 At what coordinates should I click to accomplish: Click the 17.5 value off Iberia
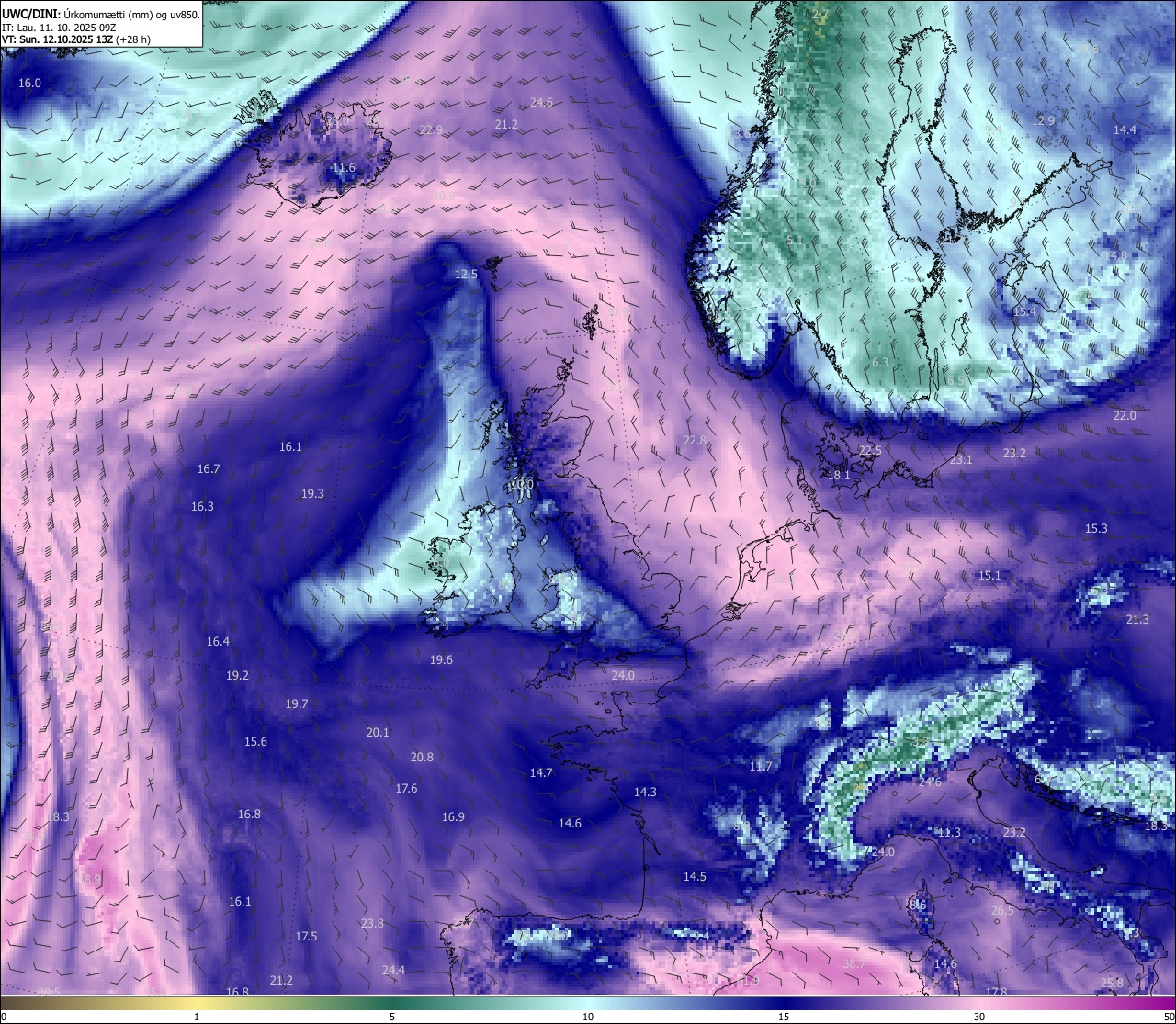click(x=306, y=937)
